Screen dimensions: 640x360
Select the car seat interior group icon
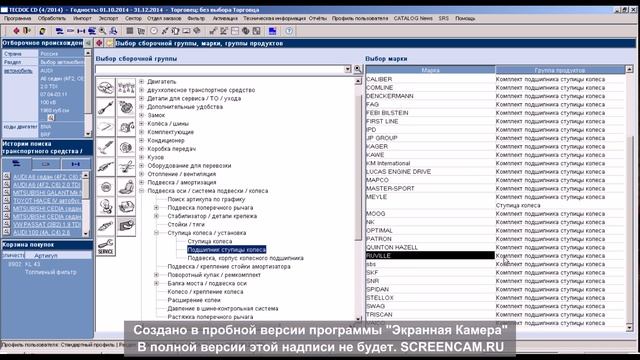pos(126,187)
